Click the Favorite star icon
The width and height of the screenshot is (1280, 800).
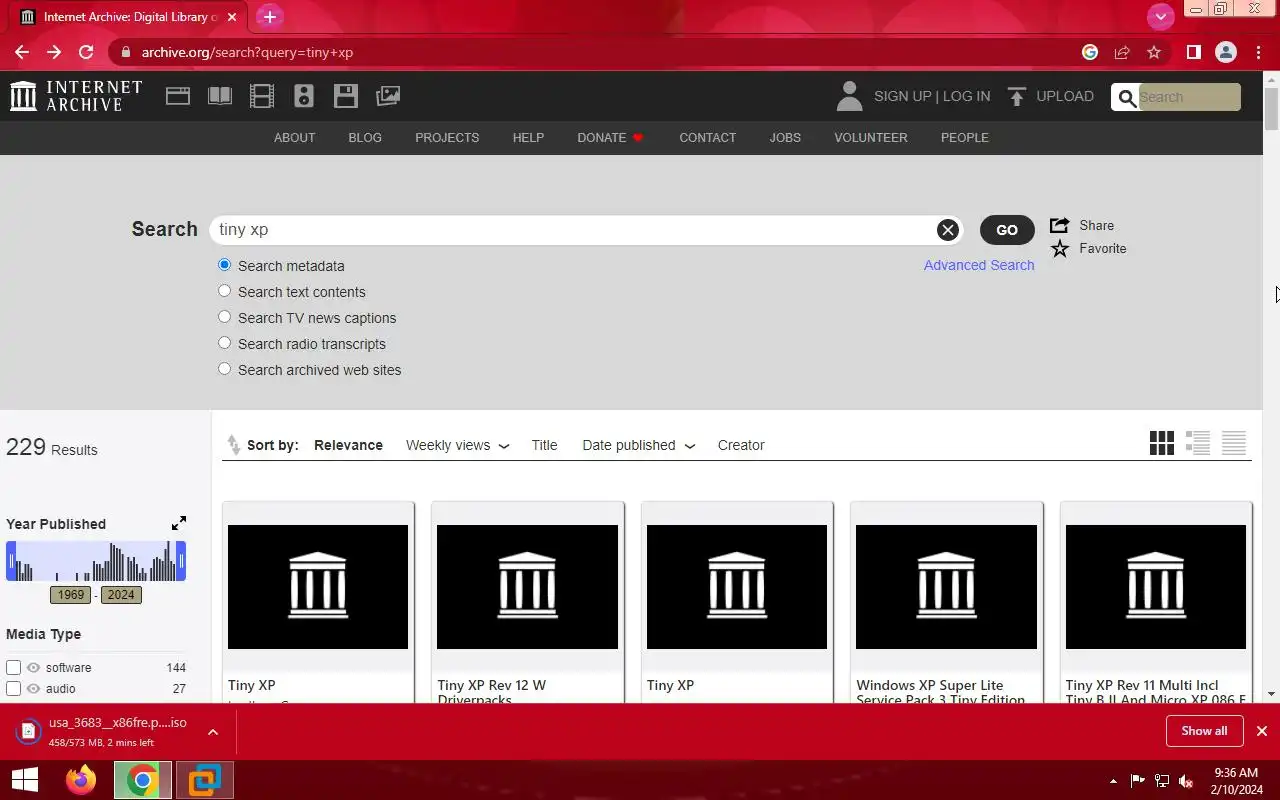[1060, 248]
